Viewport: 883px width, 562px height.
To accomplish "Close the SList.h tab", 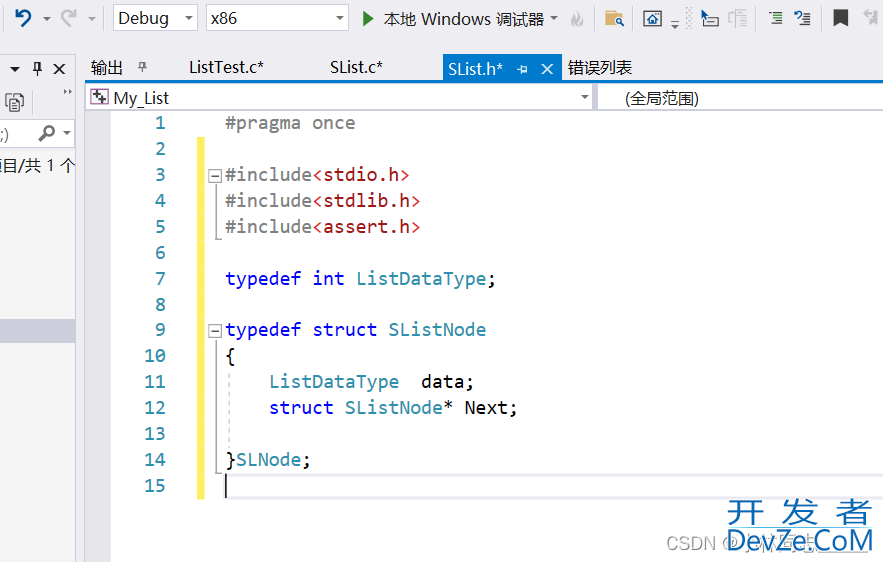I will coord(547,69).
